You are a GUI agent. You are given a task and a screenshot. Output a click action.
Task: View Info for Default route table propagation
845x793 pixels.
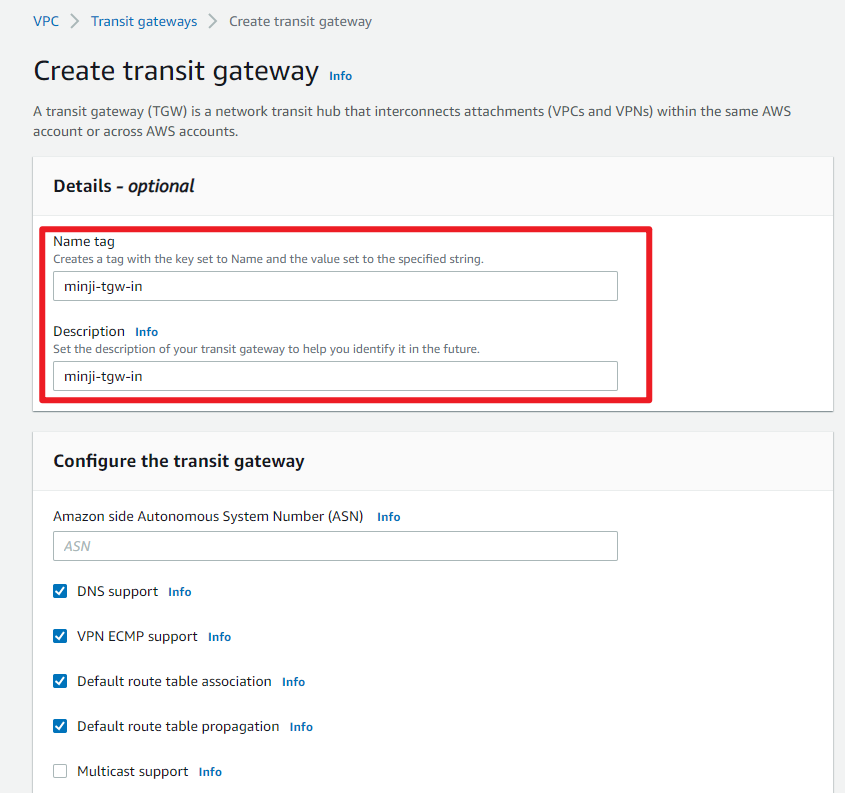tap(301, 727)
